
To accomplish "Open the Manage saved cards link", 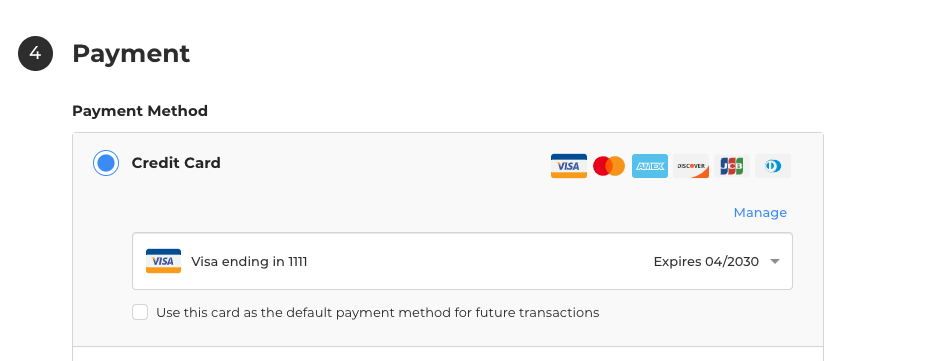I will [760, 213].
